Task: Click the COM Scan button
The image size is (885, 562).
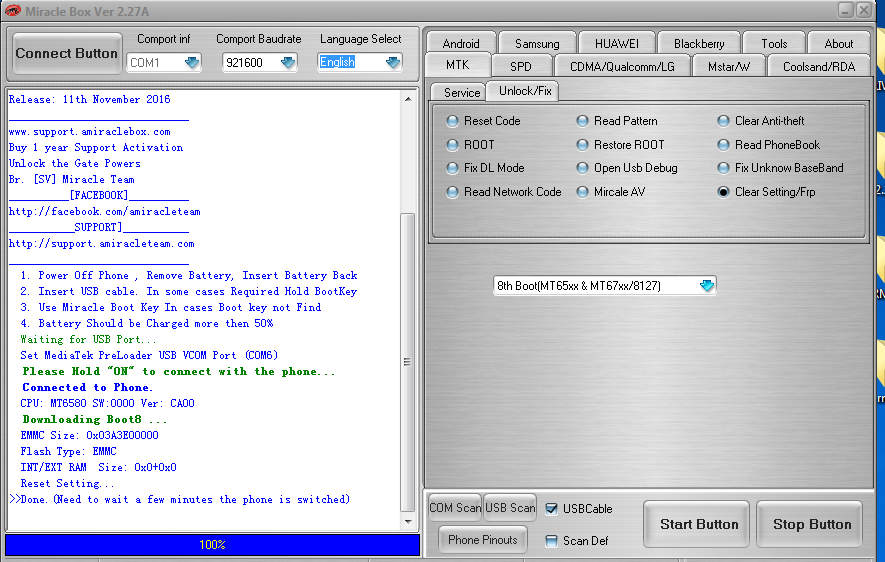Action: [x=455, y=507]
